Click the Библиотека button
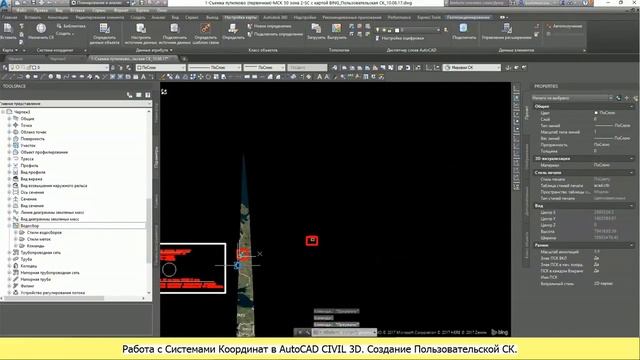The image size is (640, 360). pos(71,26)
